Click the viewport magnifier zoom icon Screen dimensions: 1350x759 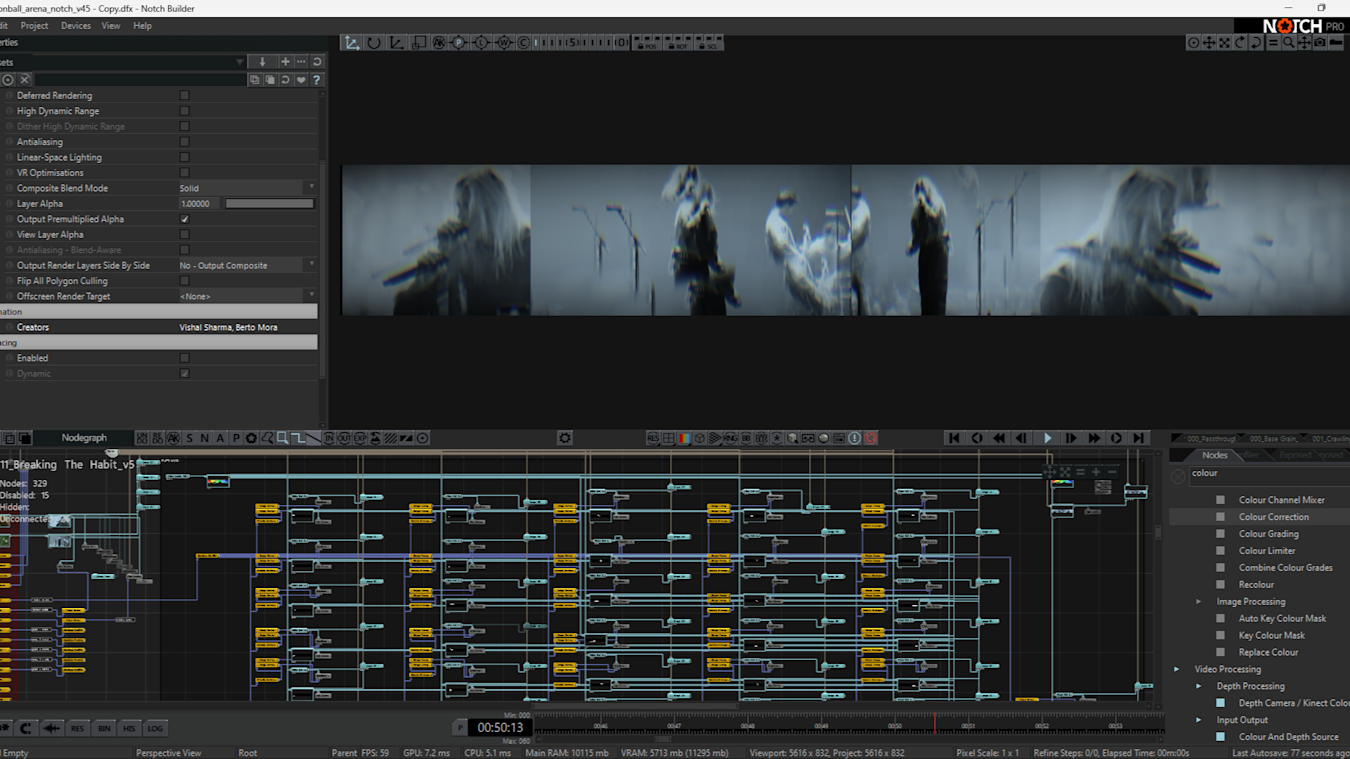click(x=1289, y=43)
